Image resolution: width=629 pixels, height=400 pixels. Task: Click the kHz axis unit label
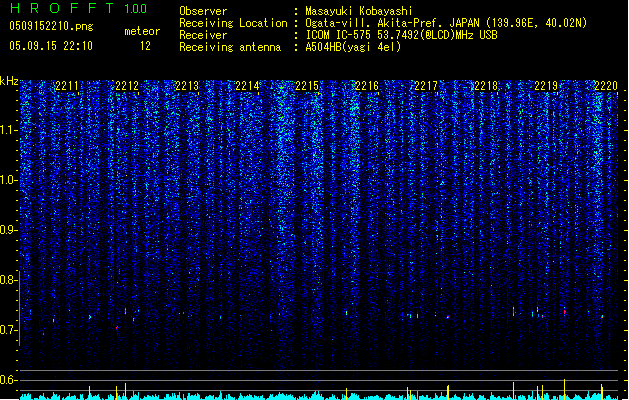(9, 81)
